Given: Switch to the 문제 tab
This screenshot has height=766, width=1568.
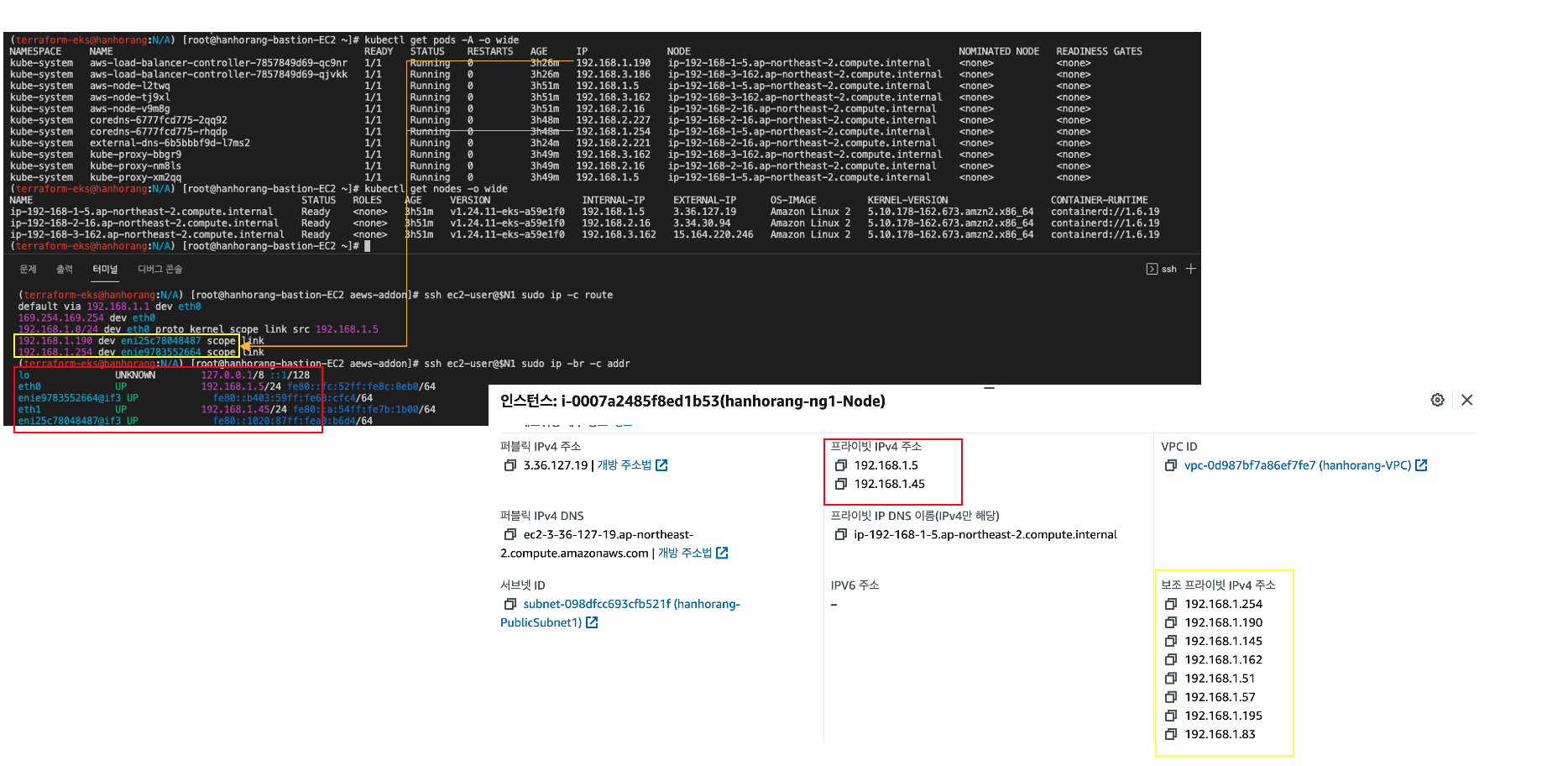Looking at the screenshot, I should [28, 269].
